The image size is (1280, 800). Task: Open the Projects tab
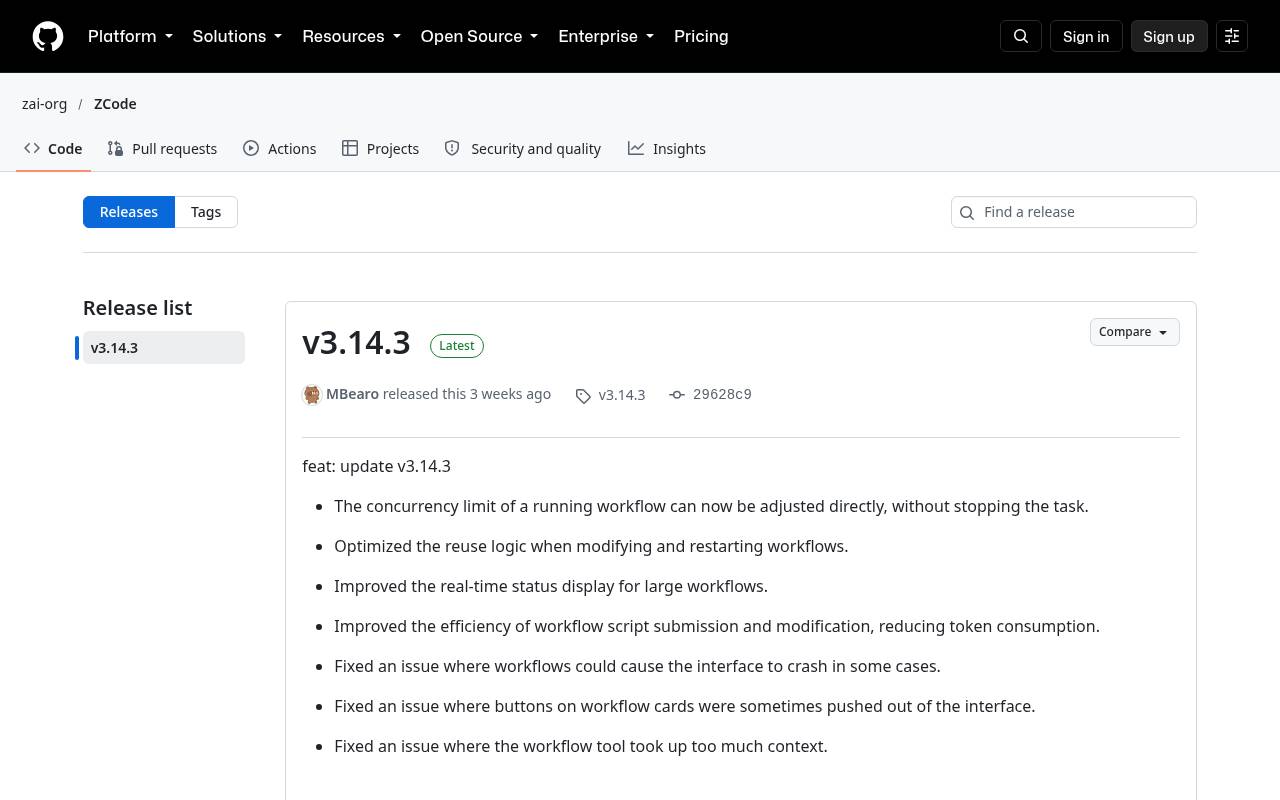(x=380, y=148)
